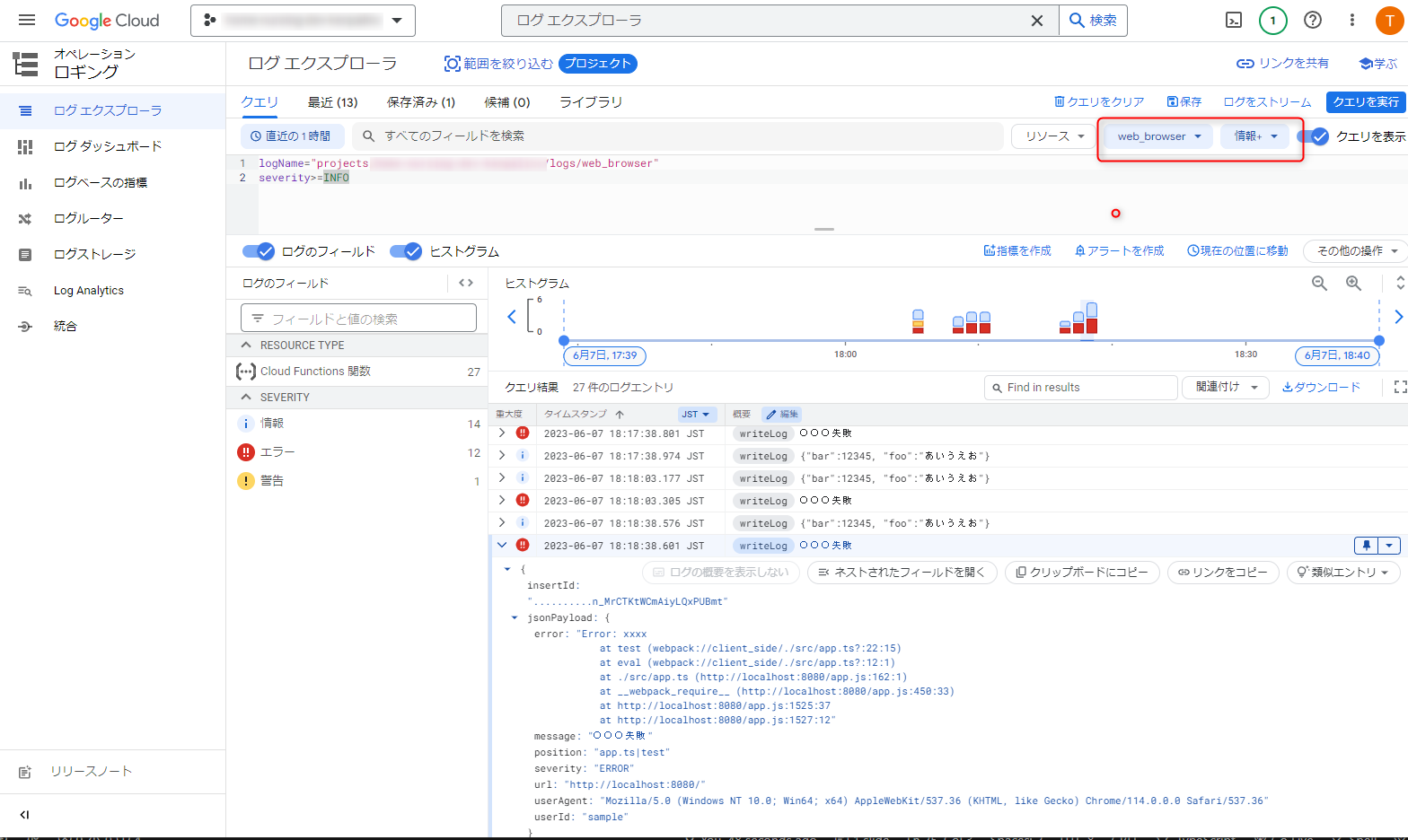Toggle クエリを表示 switch

click(x=1313, y=136)
